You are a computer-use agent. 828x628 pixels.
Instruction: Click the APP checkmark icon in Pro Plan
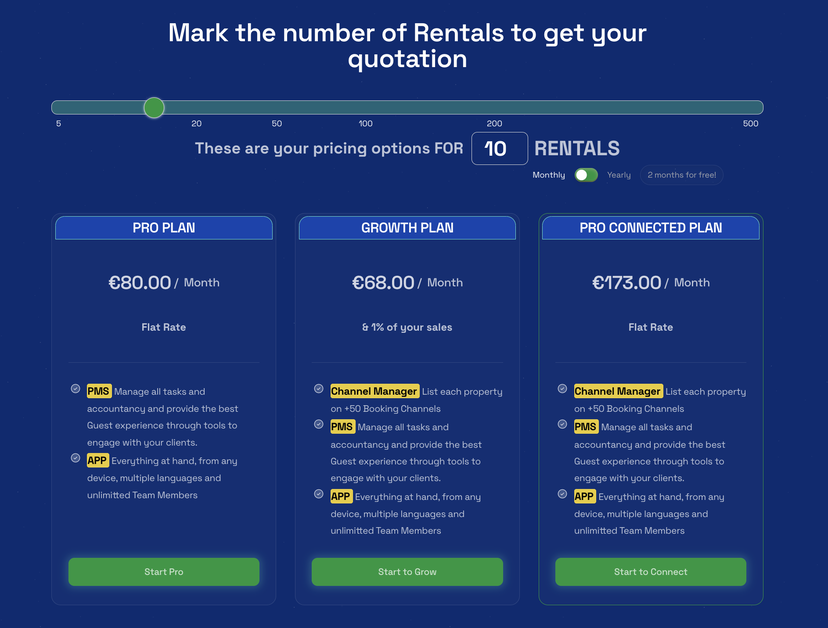75,458
